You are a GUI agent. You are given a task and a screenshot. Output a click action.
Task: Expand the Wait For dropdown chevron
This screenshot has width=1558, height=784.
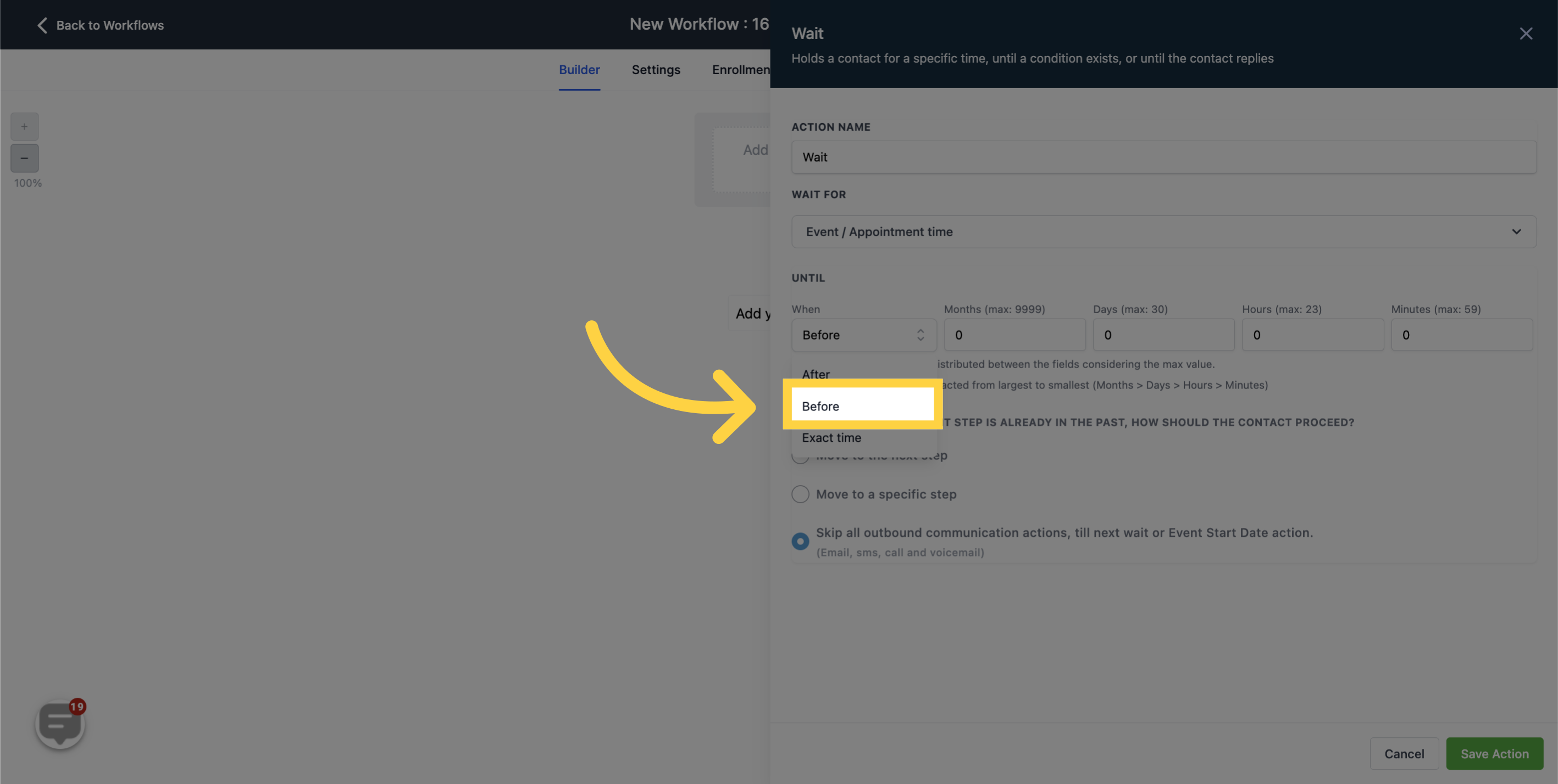[1516, 231]
